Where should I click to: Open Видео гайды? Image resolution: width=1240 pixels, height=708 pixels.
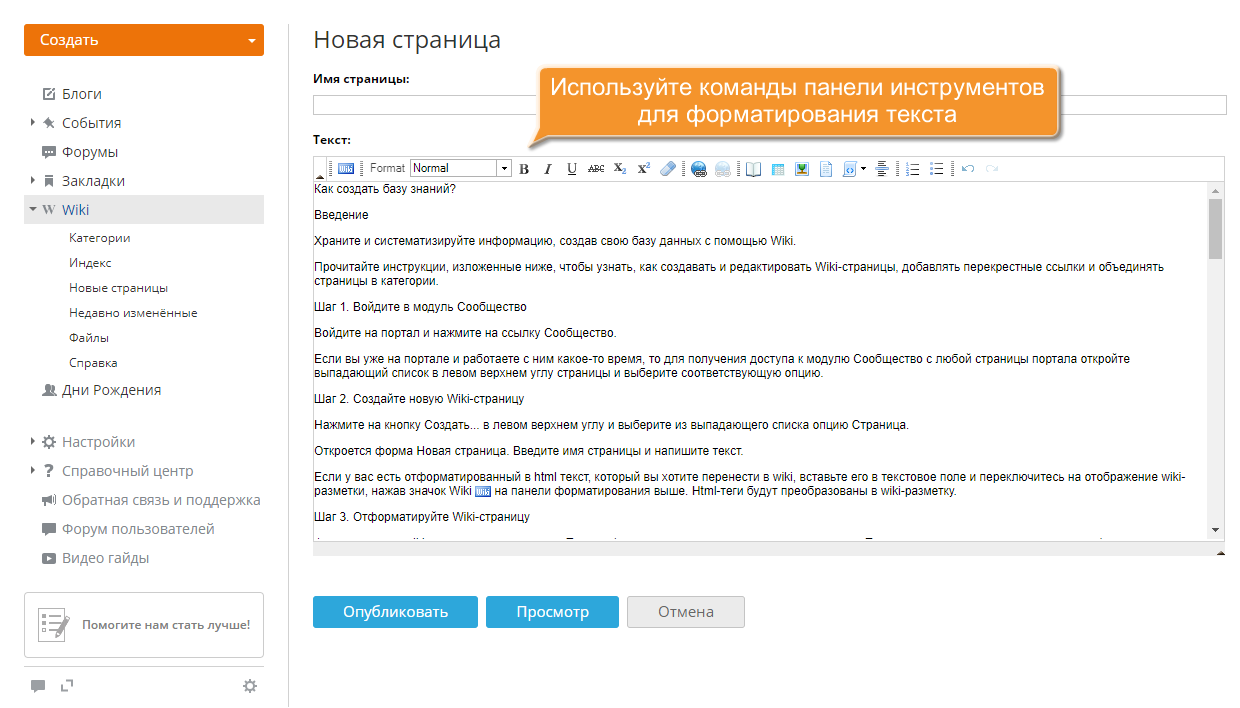click(x=106, y=558)
